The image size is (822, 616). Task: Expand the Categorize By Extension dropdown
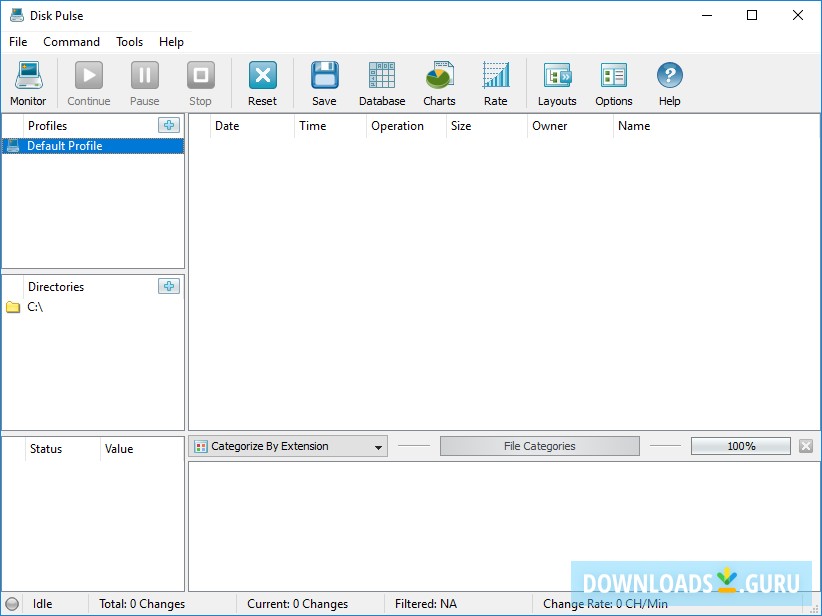pos(288,447)
